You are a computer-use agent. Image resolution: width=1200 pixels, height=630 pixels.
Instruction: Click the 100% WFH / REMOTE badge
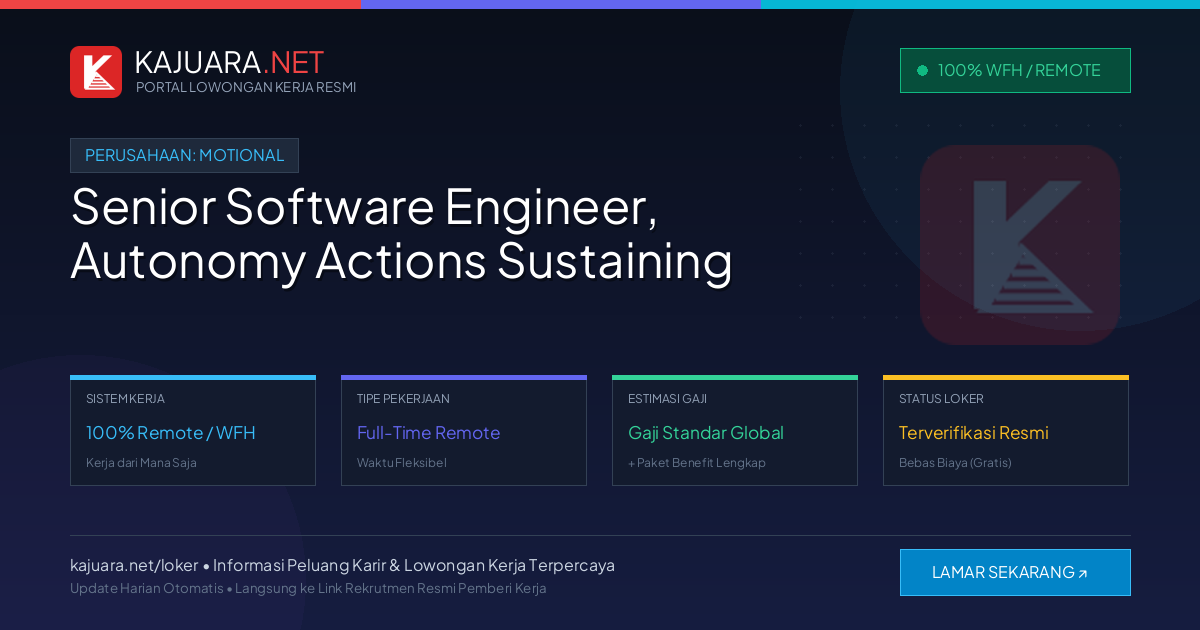1015,71
